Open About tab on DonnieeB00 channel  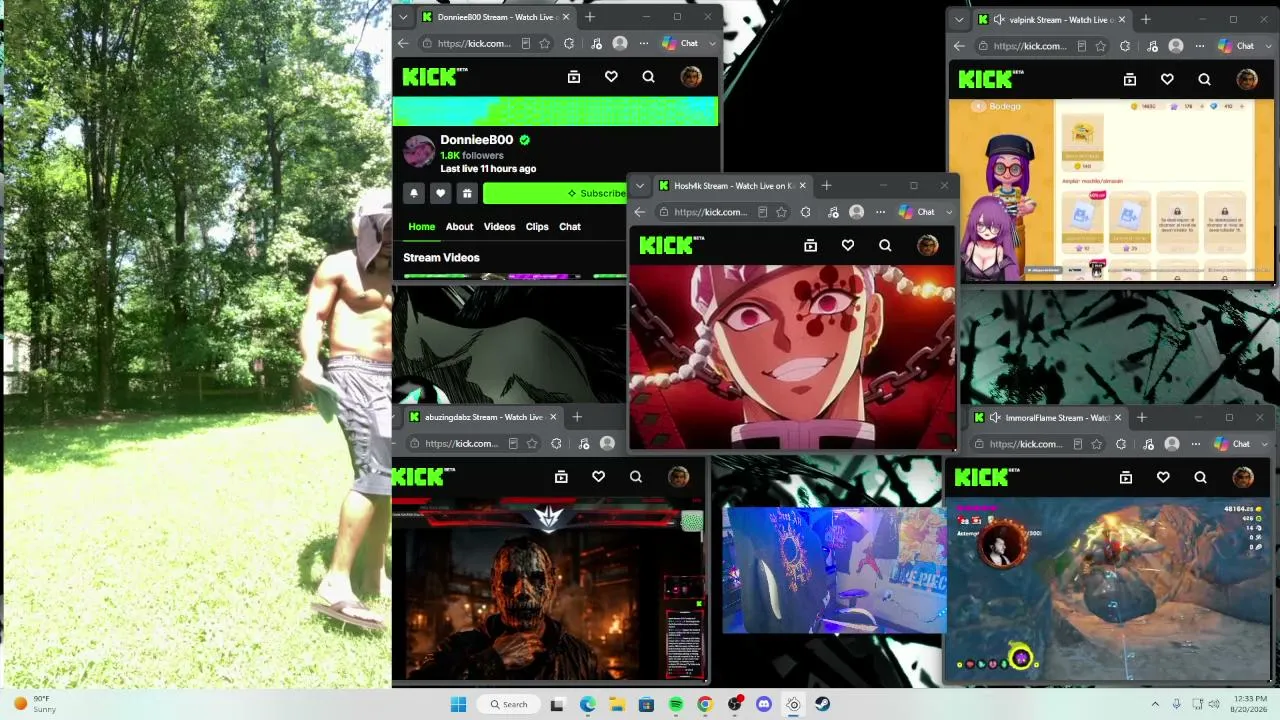pyautogui.click(x=459, y=227)
